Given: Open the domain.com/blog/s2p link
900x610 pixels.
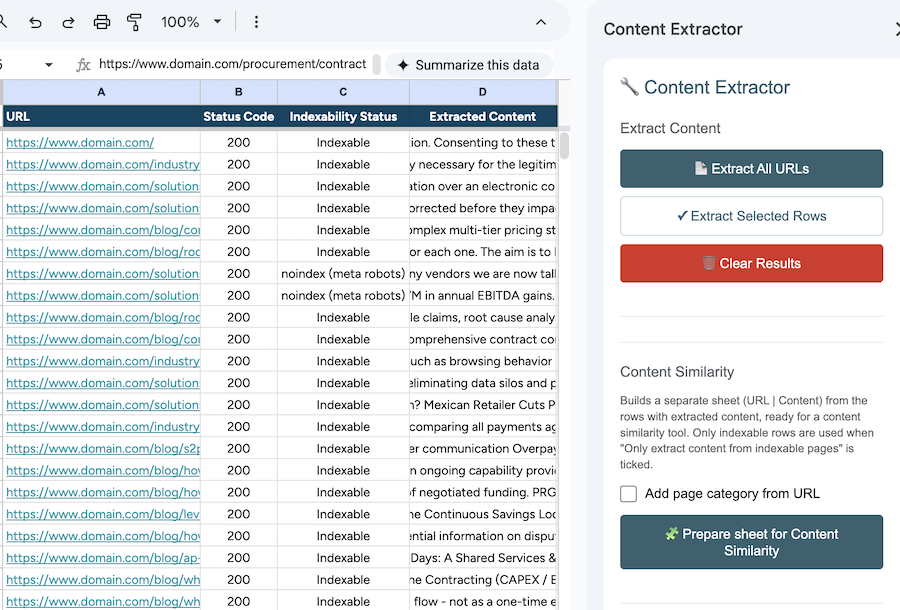Looking at the screenshot, I should [103, 449].
